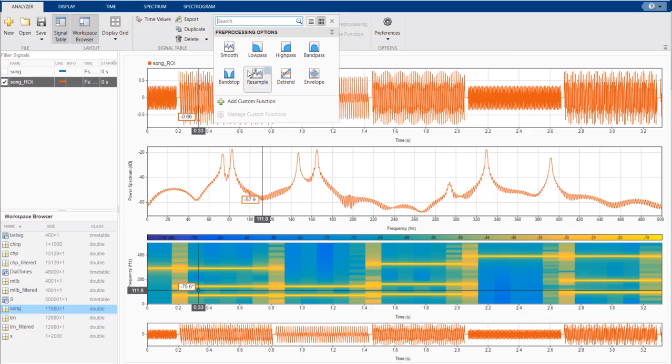Expand the Delete dropdown arrow

pos(207,39)
